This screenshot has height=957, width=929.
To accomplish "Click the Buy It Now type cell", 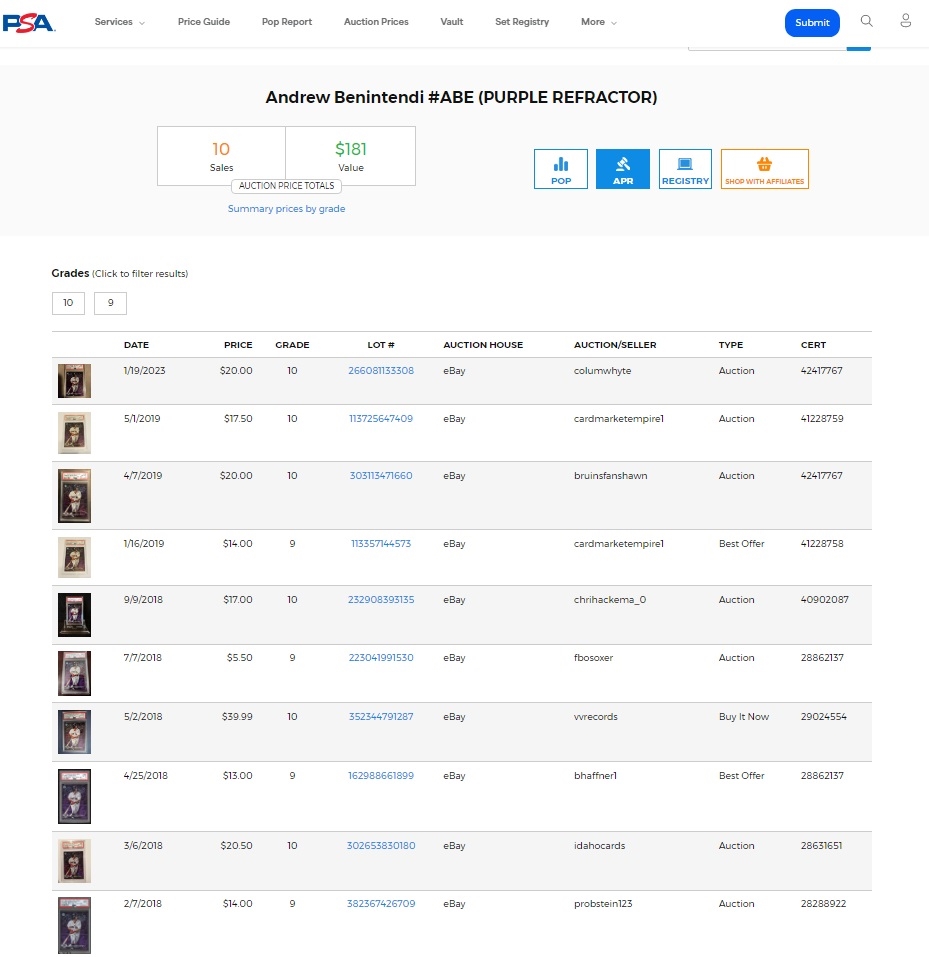I will 743,717.
